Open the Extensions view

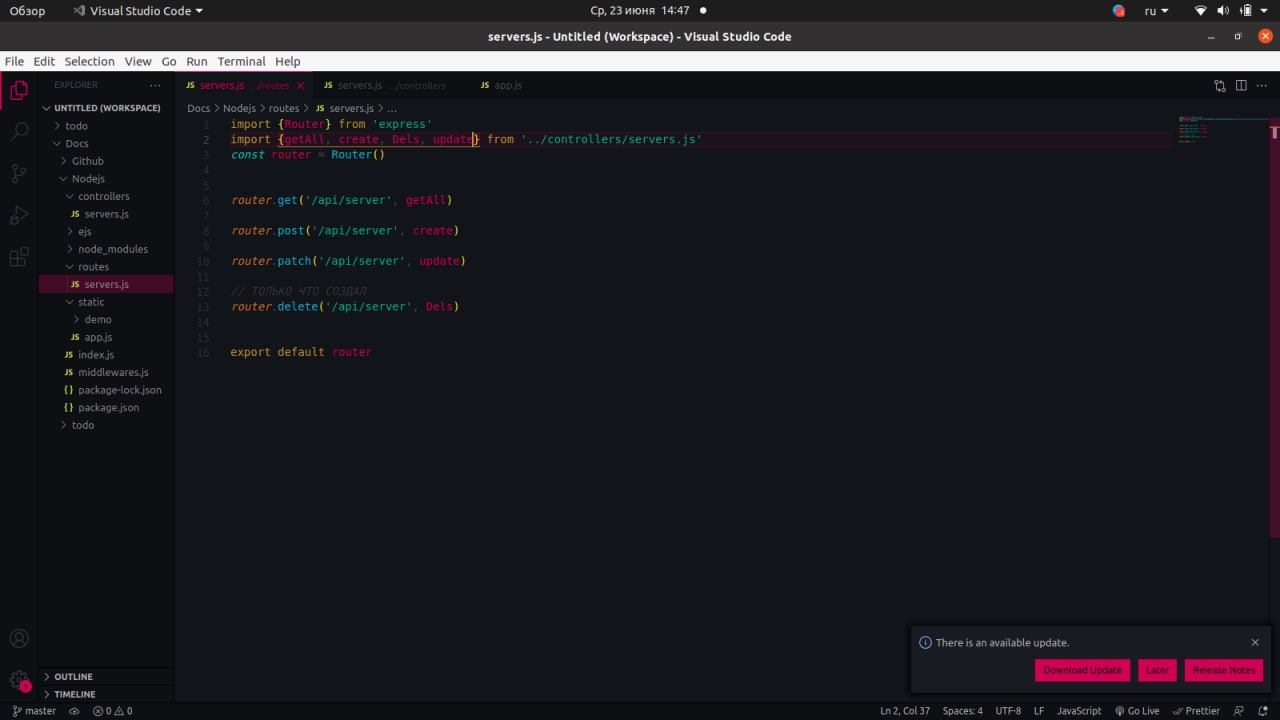point(19,258)
